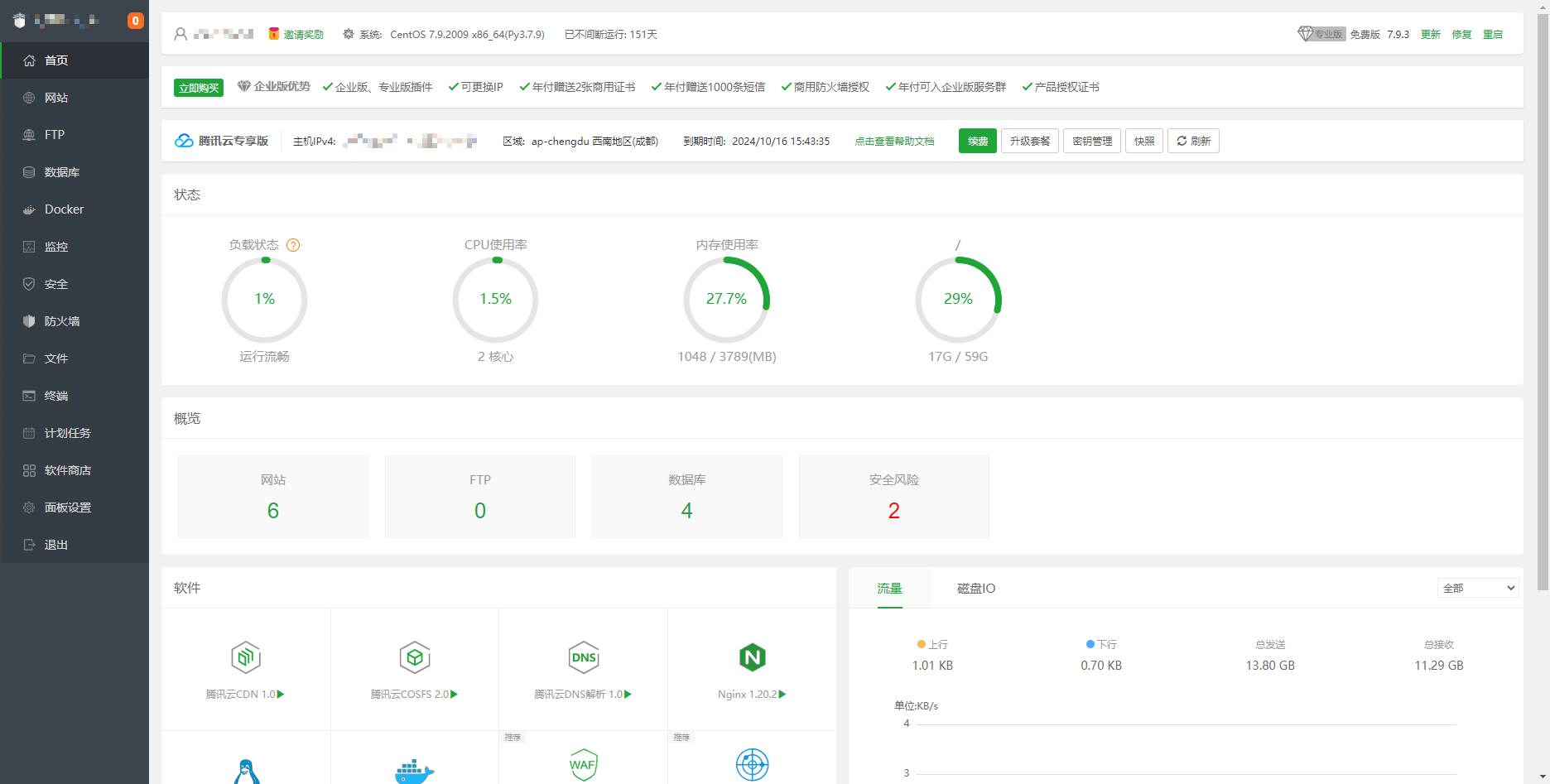Viewport: 1550px width, 784px height.
Task: Click the 更新 link in header
Action: (1431, 34)
